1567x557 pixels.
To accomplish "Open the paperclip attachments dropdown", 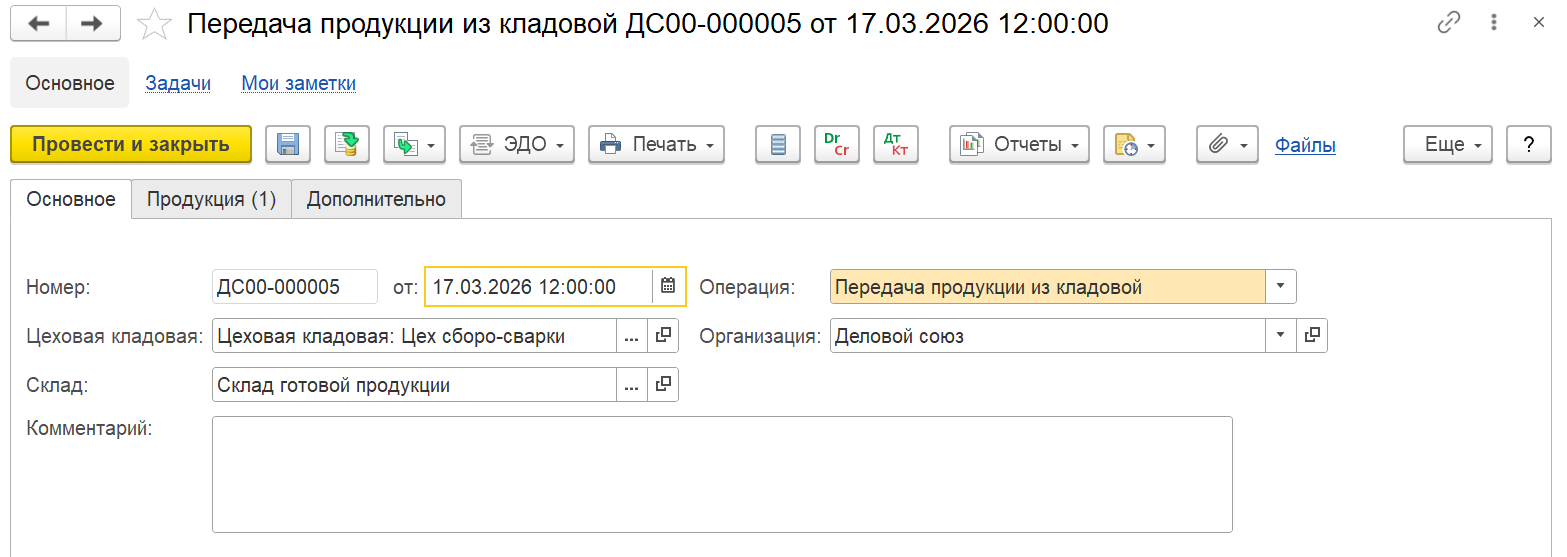I will 1227,144.
